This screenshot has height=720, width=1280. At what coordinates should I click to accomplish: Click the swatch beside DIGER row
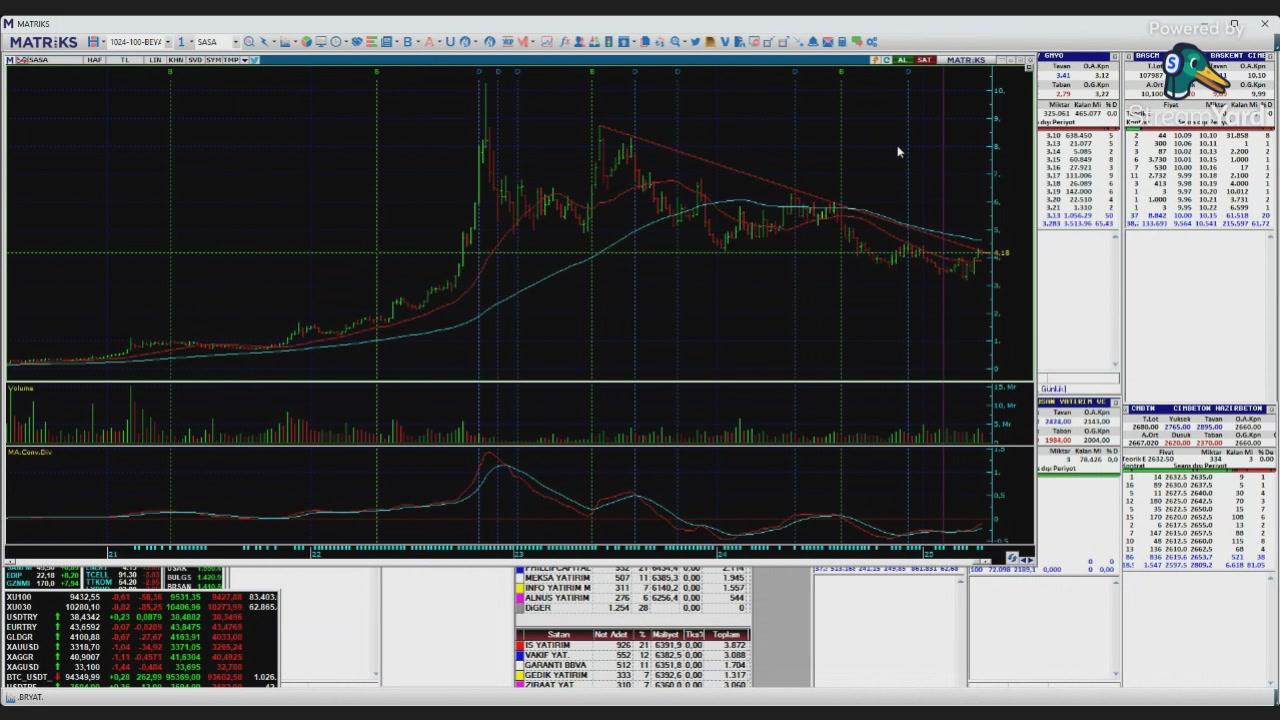pos(519,607)
